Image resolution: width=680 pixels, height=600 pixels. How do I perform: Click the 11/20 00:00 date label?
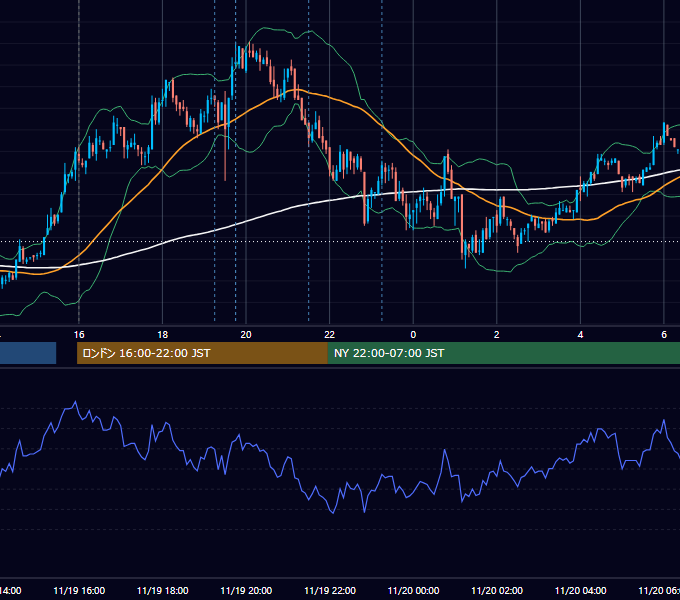[x=413, y=590]
